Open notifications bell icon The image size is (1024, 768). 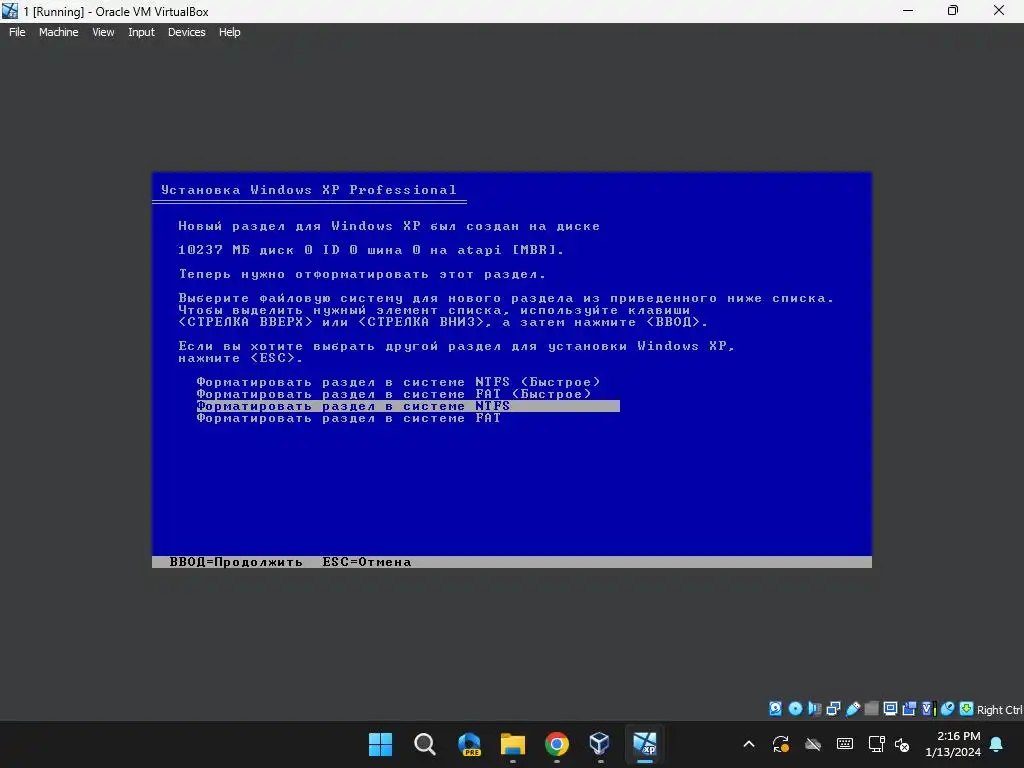click(997, 744)
